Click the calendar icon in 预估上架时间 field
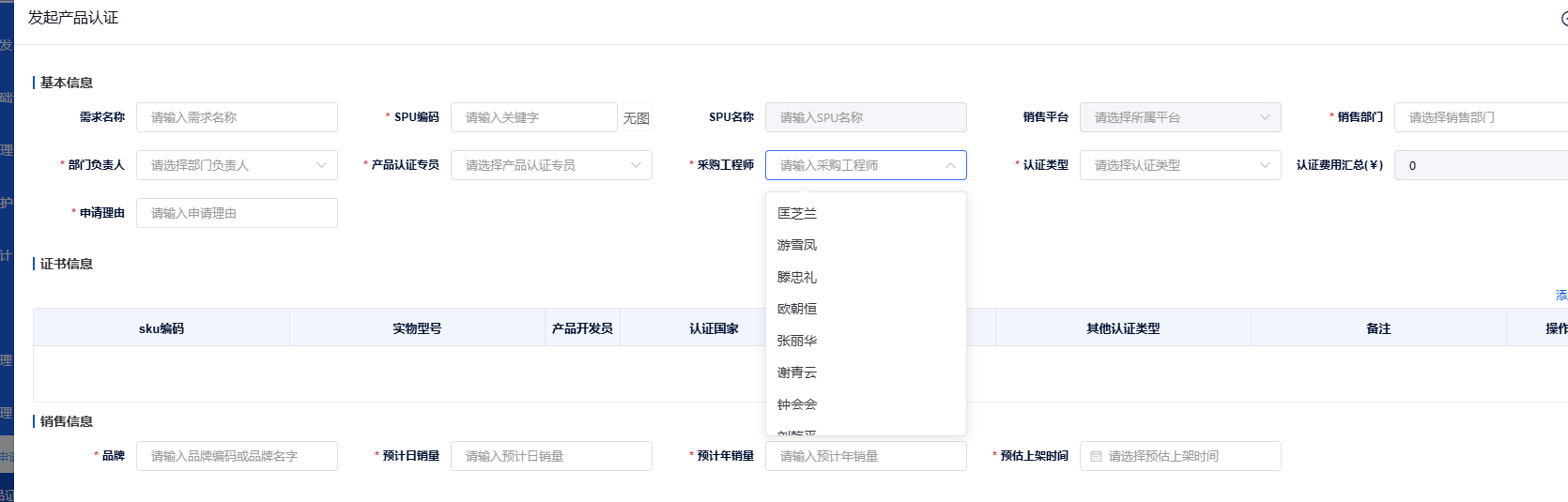 tap(1096, 456)
